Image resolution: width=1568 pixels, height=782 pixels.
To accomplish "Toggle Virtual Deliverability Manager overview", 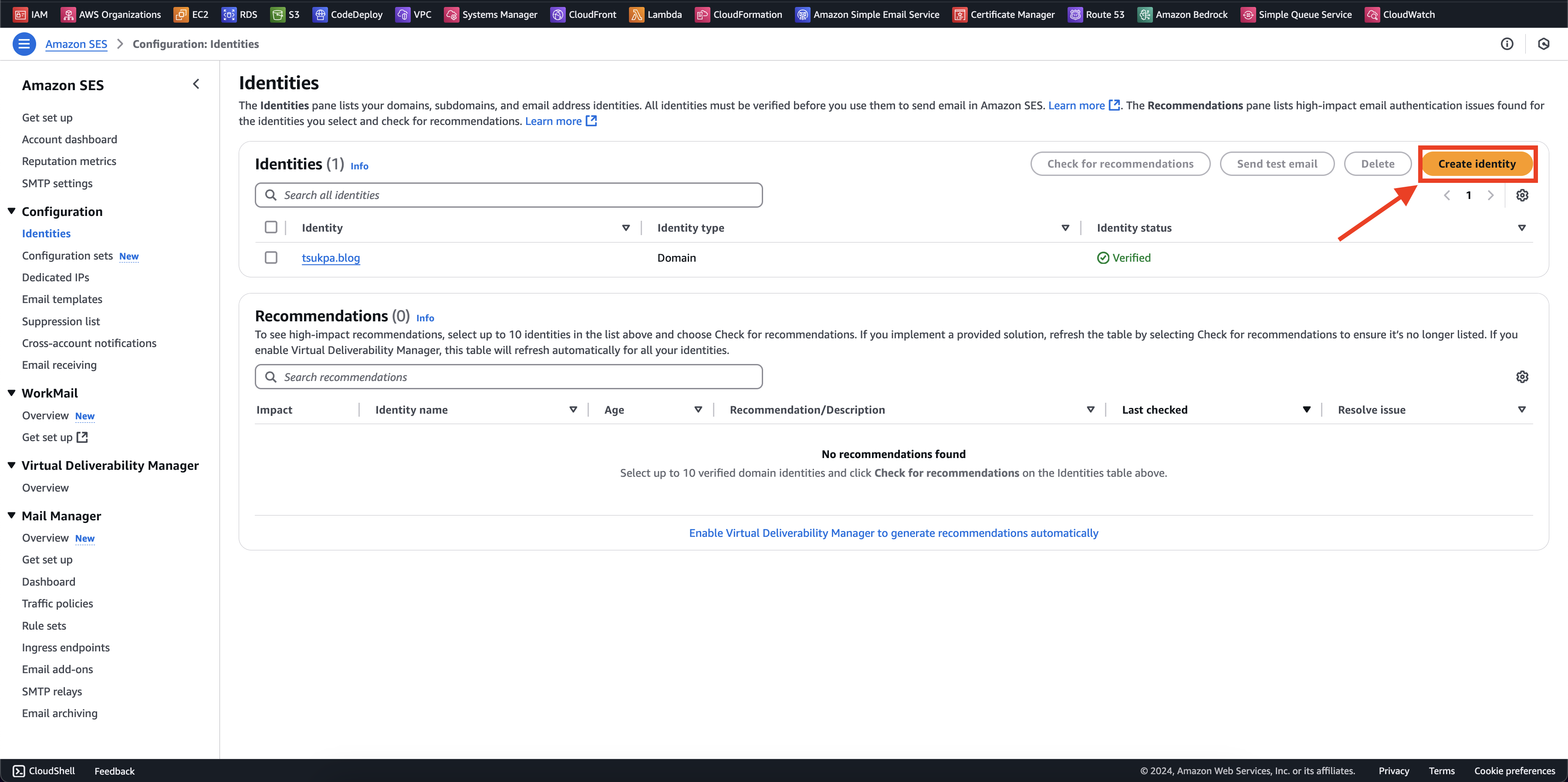I will pos(11,465).
